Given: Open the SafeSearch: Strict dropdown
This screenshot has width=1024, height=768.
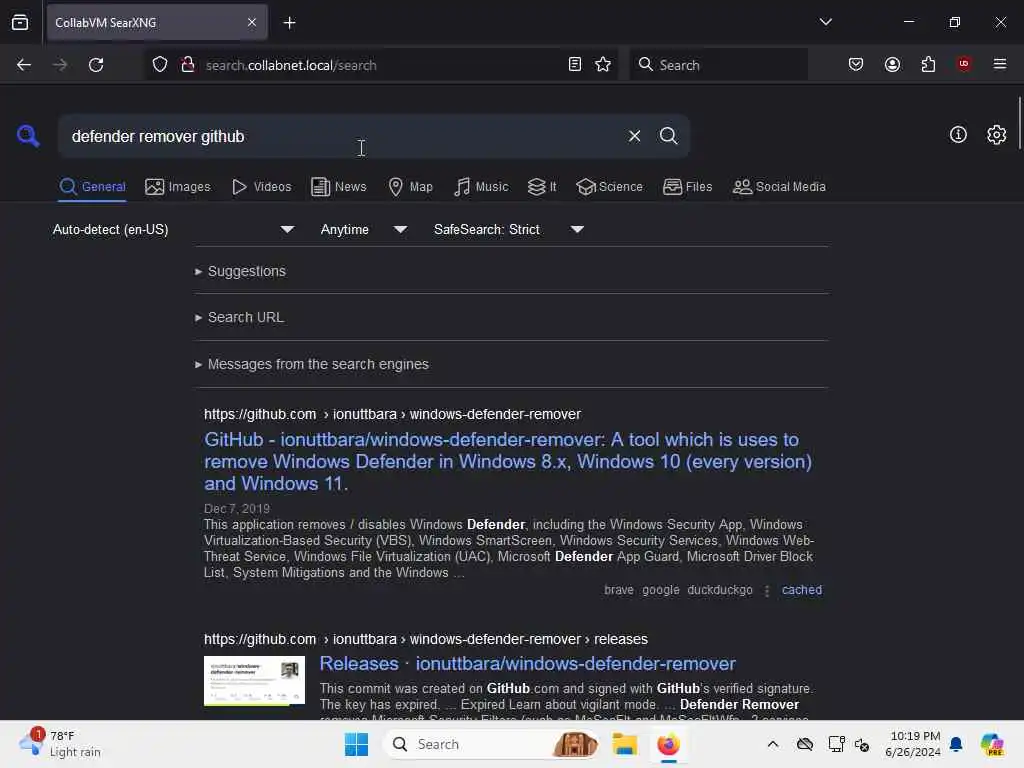Looking at the screenshot, I should (x=508, y=230).
